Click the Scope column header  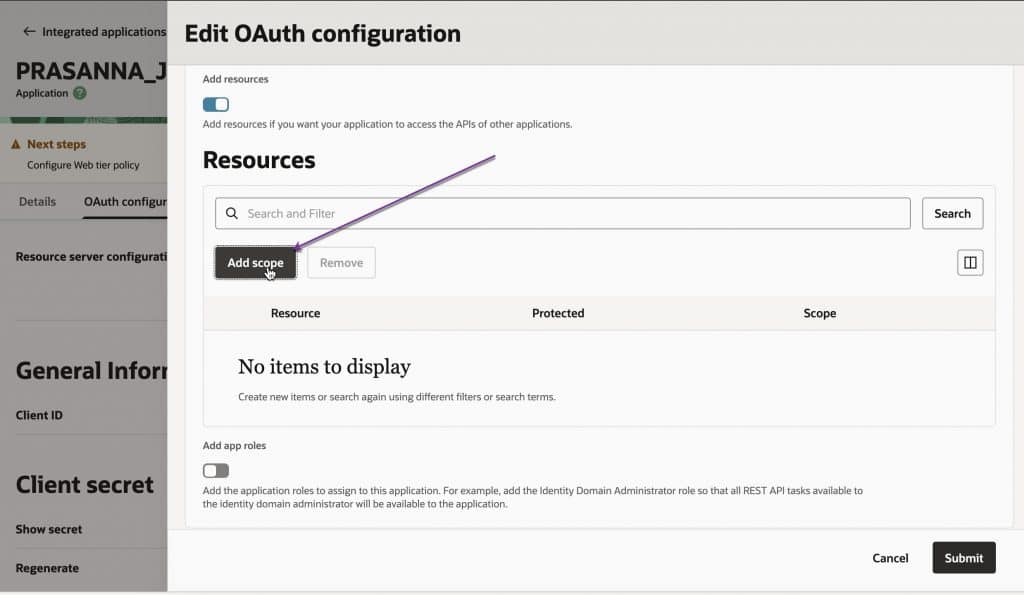[819, 313]
